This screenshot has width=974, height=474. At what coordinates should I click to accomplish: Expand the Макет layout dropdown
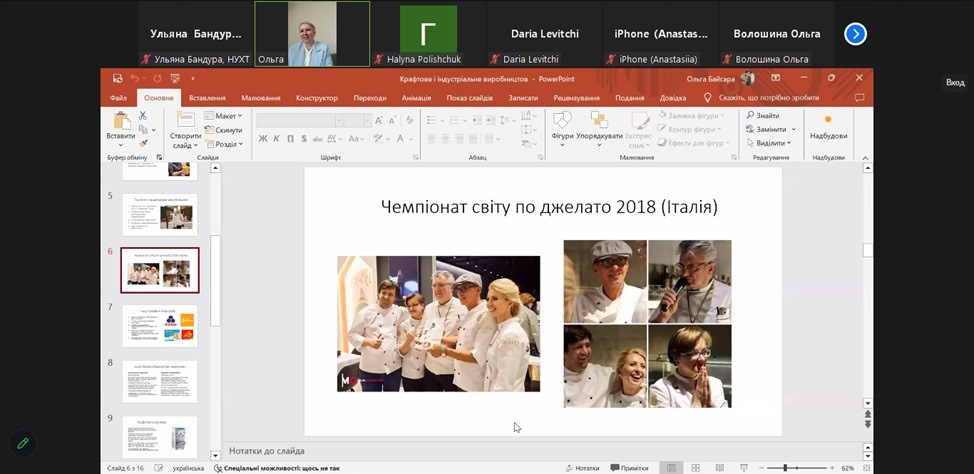(225, 116)
